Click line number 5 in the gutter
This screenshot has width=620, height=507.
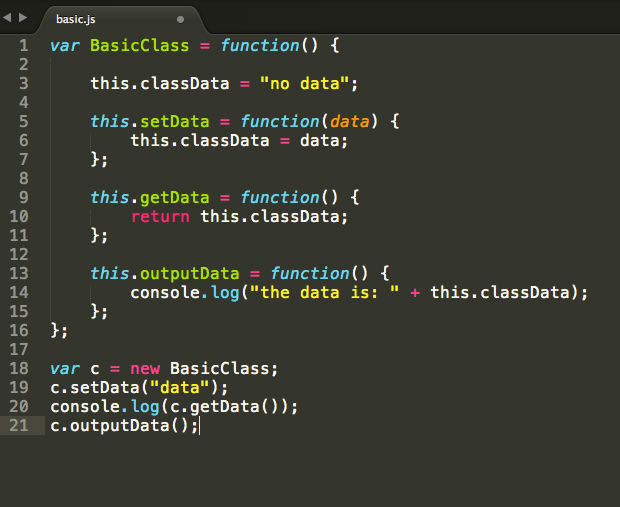point(23,122)
